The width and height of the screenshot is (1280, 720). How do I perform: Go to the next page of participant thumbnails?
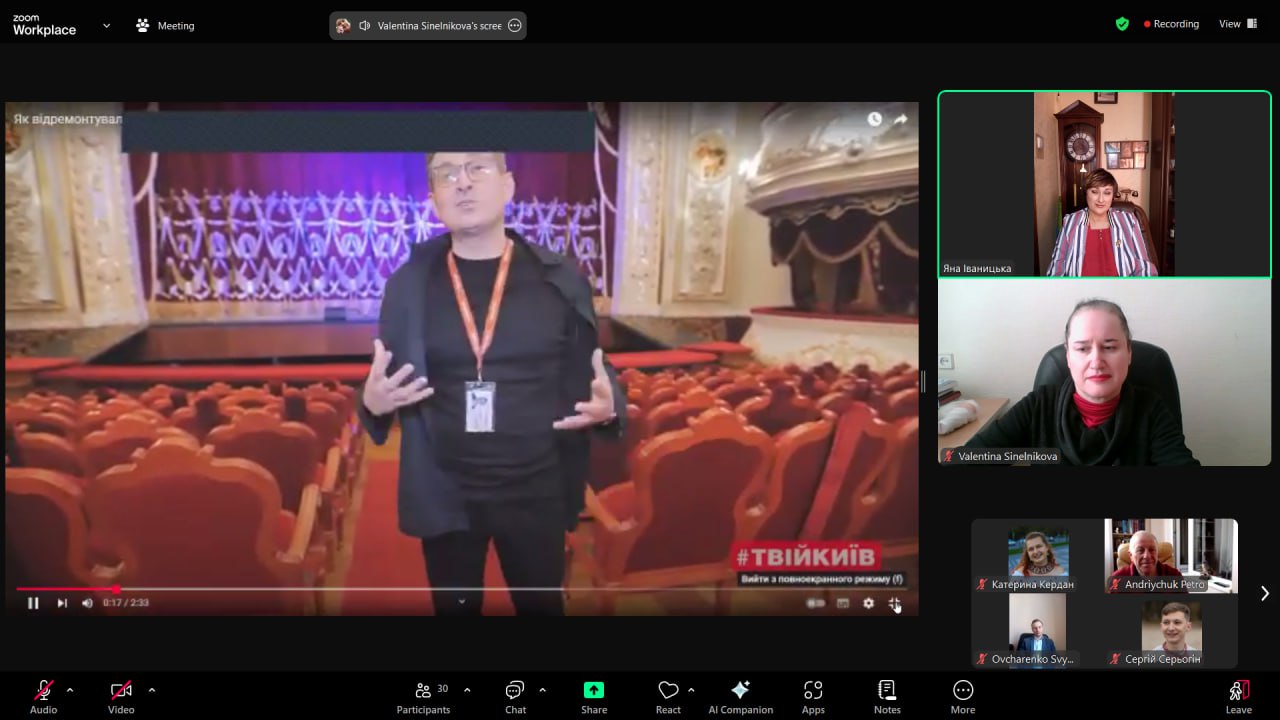point(1264,593)
